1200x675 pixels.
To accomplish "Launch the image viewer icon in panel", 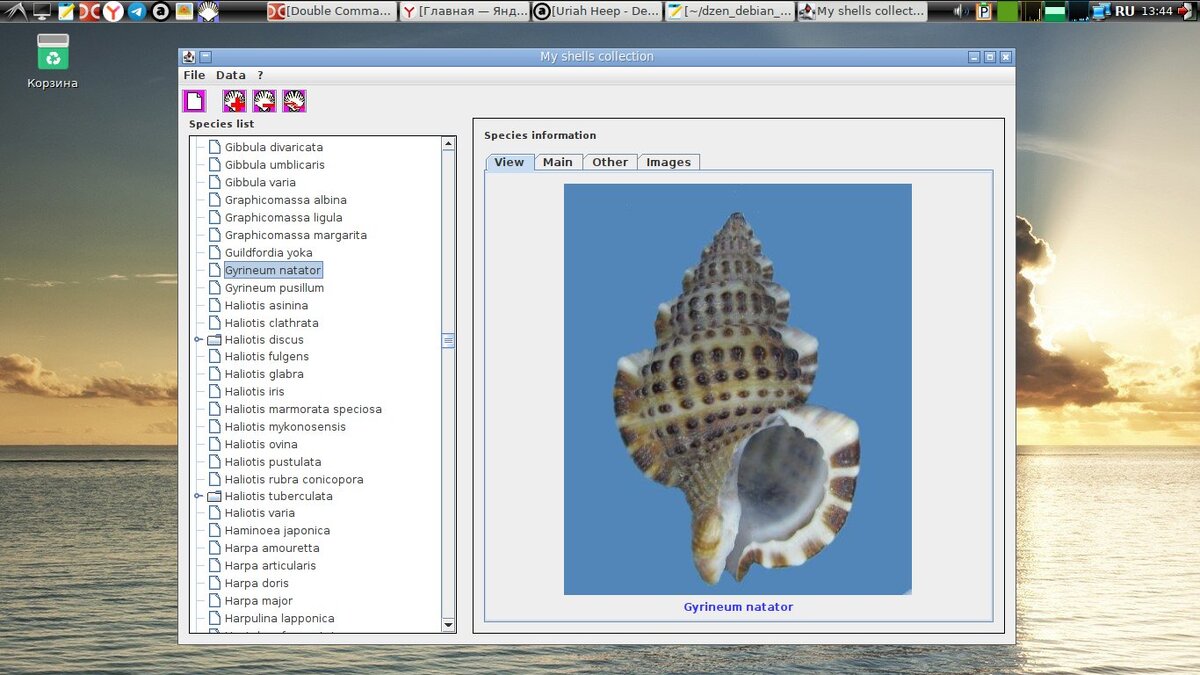I will [184, 11].
